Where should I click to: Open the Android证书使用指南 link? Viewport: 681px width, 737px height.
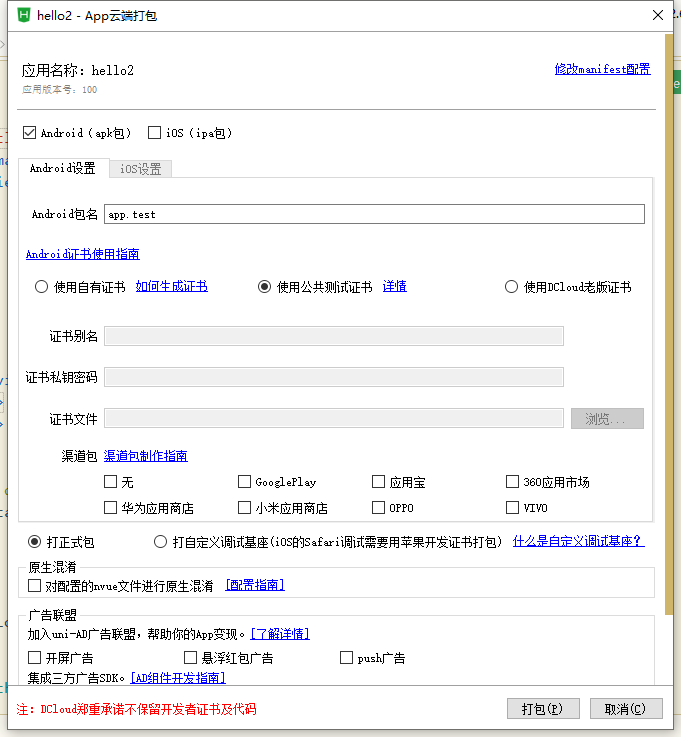[83, 254]
